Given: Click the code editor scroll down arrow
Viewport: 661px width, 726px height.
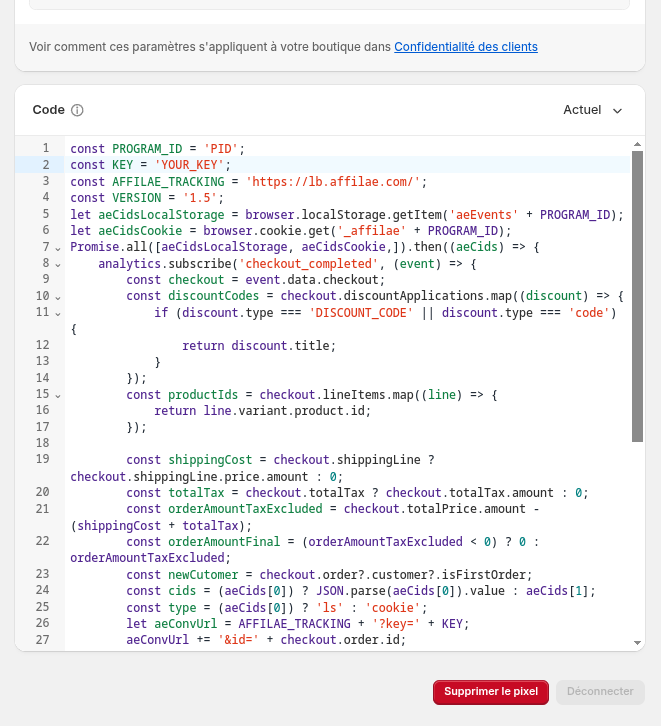Looking at the screenshot, I should point(637,643).
